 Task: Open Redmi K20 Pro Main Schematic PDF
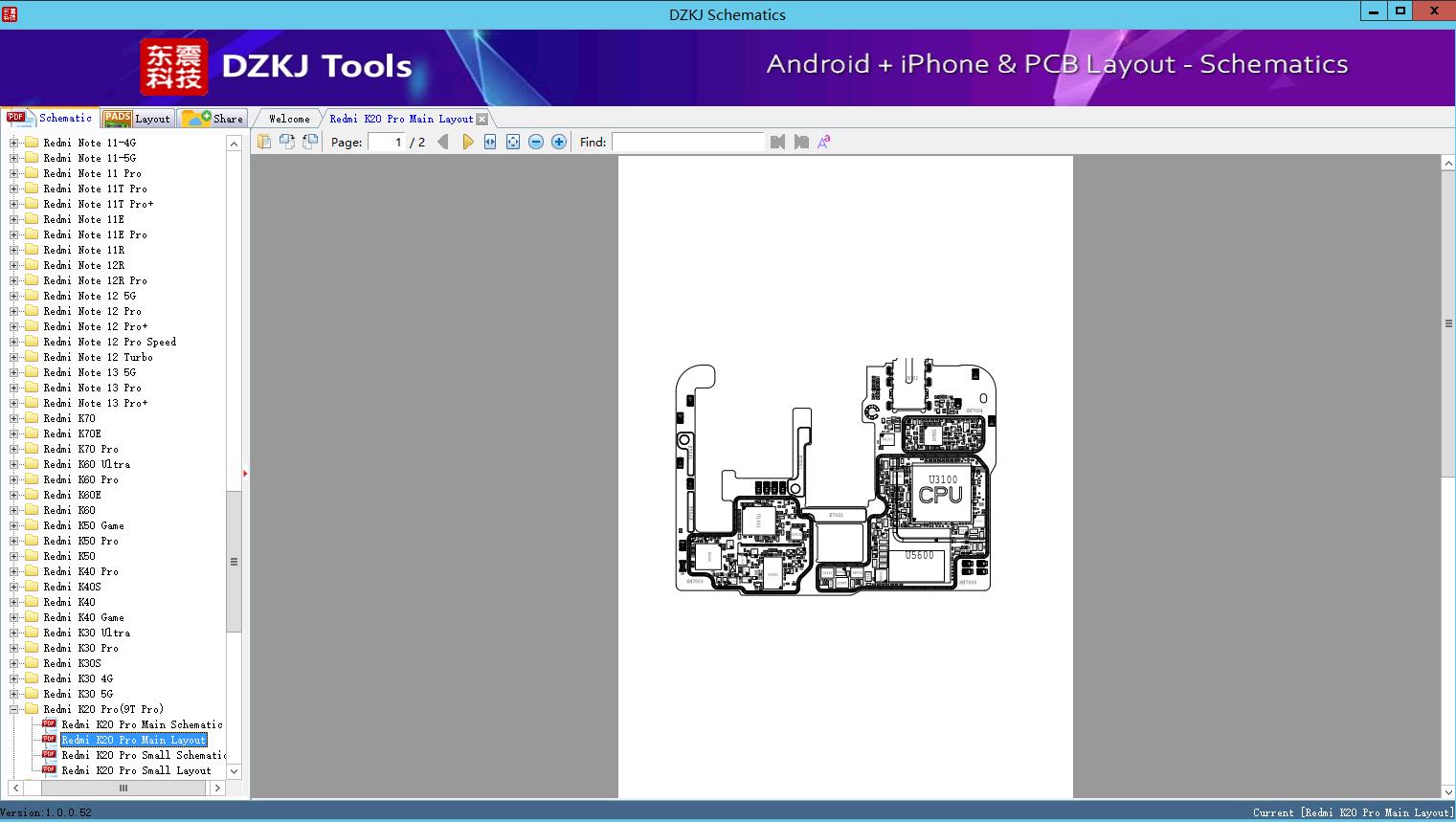[142, 724]
